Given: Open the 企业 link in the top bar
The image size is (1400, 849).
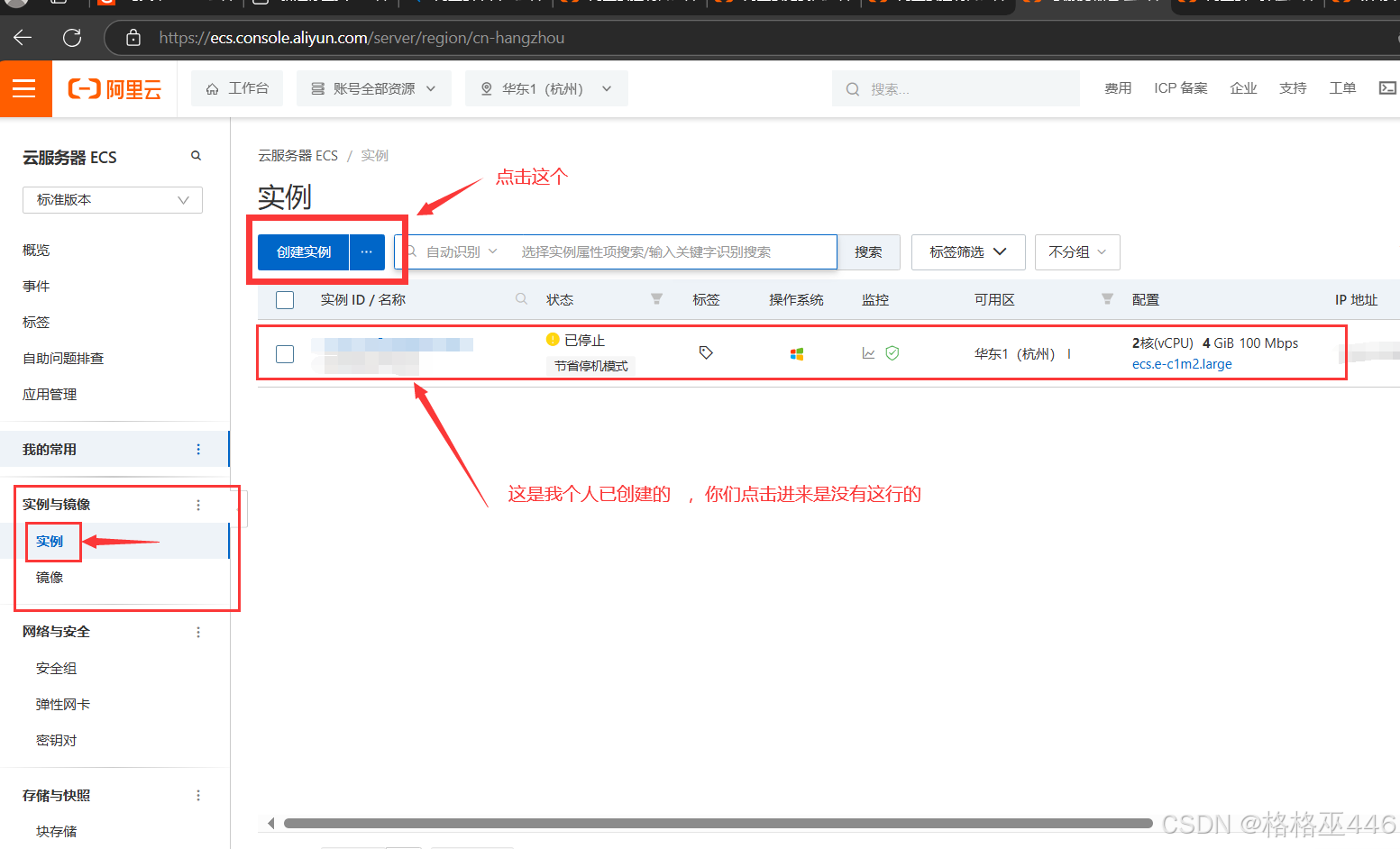Looking at the screenshot, I should [x=1243, y=88].
